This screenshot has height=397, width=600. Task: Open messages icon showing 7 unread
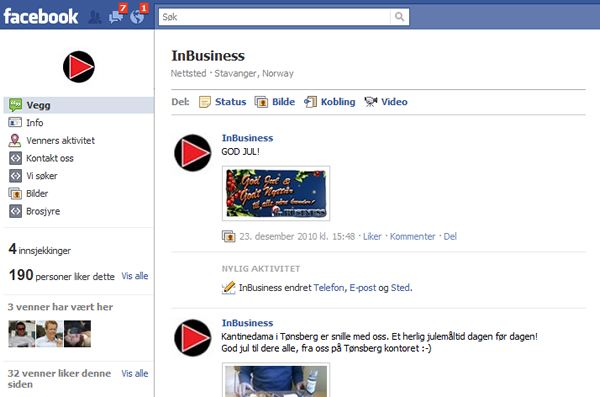coord(116,15)
